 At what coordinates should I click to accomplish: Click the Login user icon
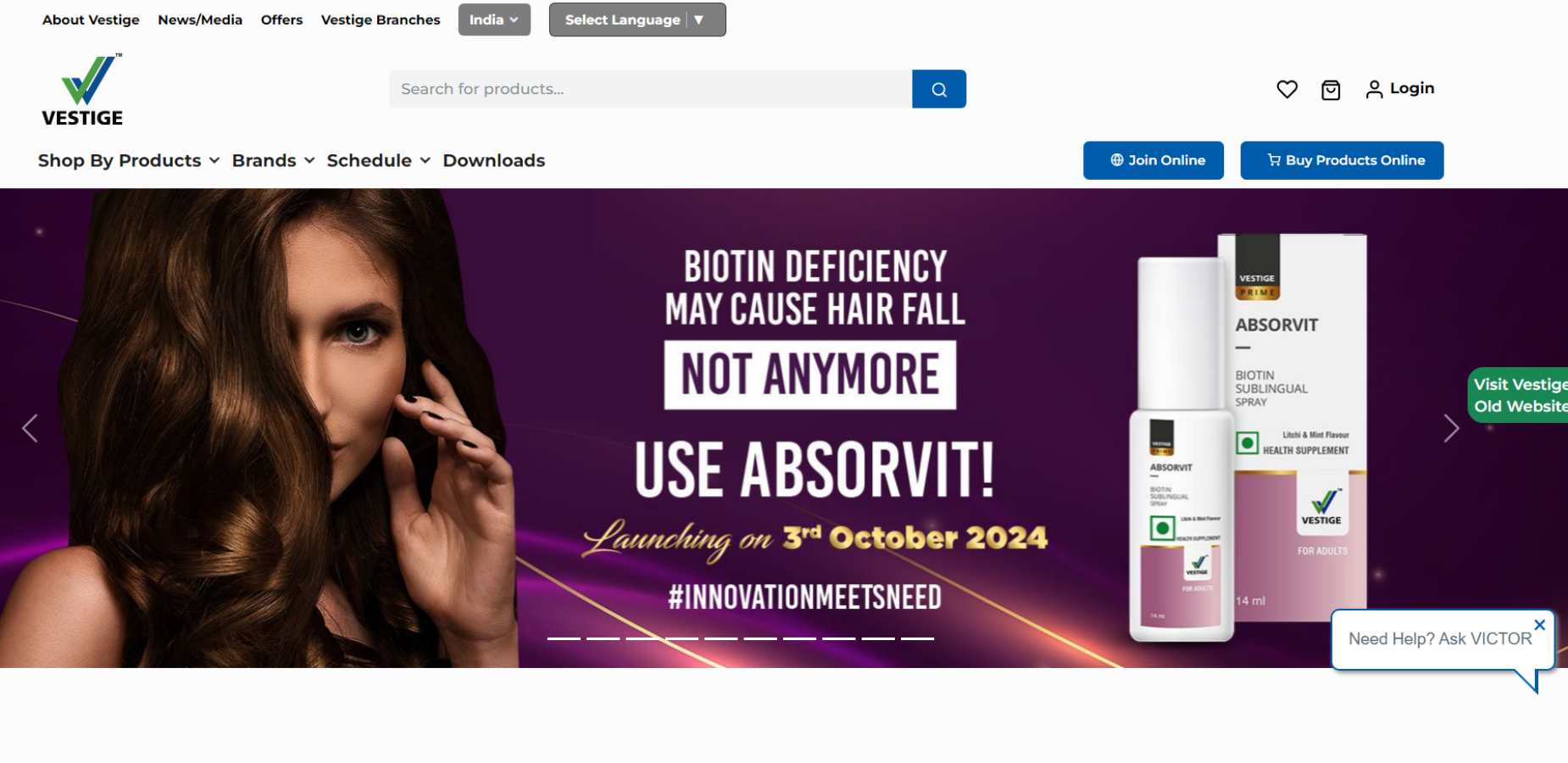pyautogui.click(x=1374, y=89)
